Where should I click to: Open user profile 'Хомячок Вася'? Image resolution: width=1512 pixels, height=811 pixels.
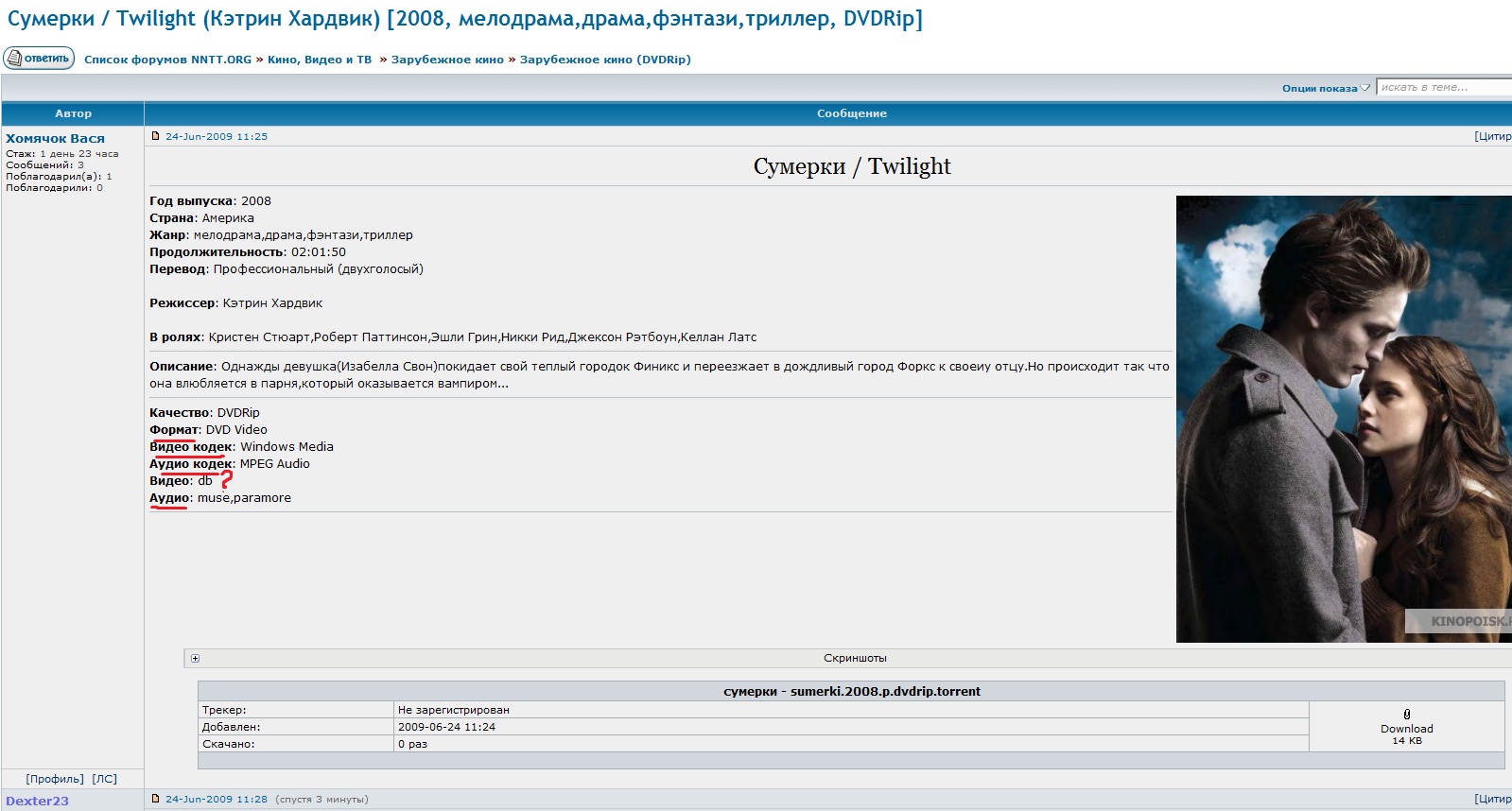(x=55, y=138)
